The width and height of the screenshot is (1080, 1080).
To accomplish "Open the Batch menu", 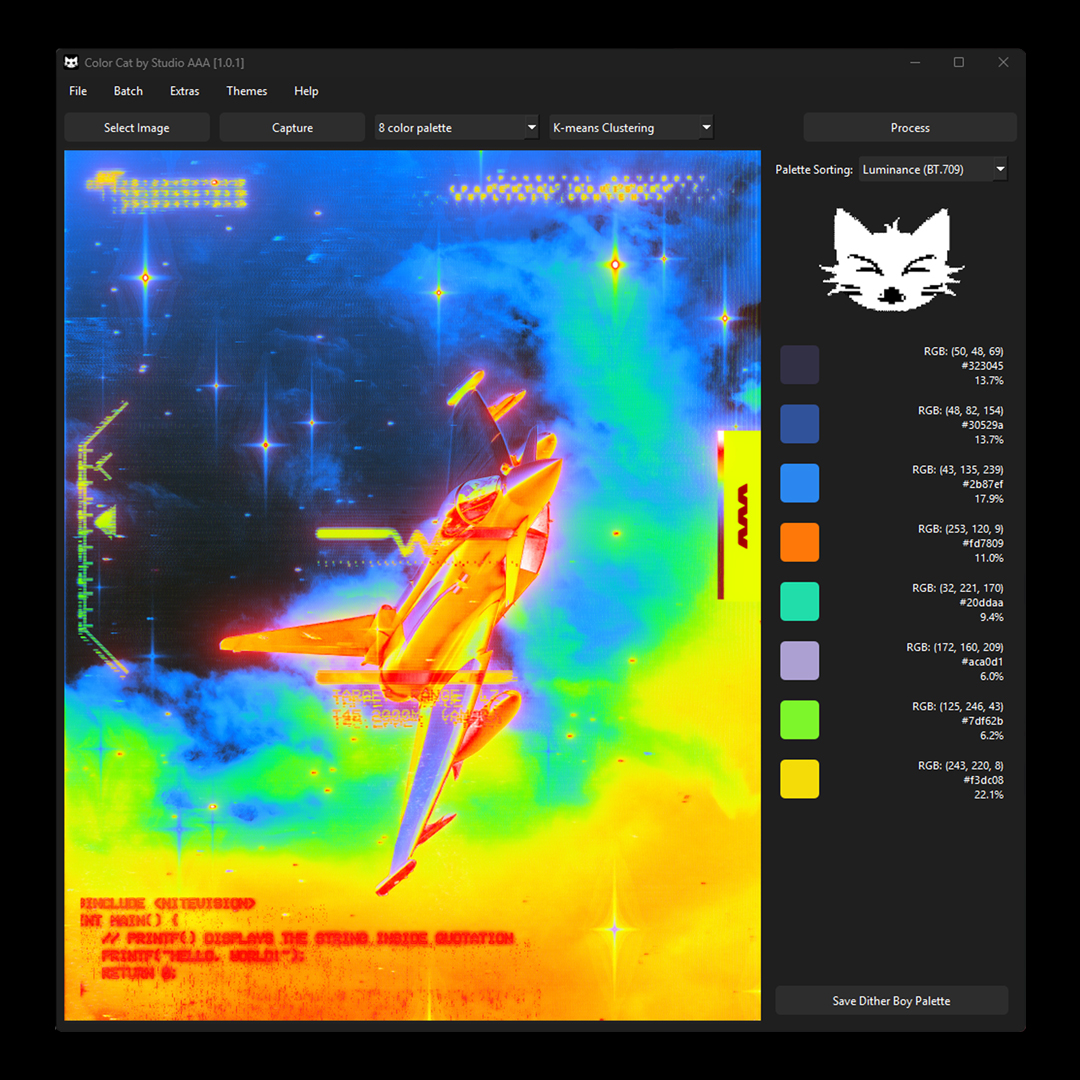I will pos(128,91).
